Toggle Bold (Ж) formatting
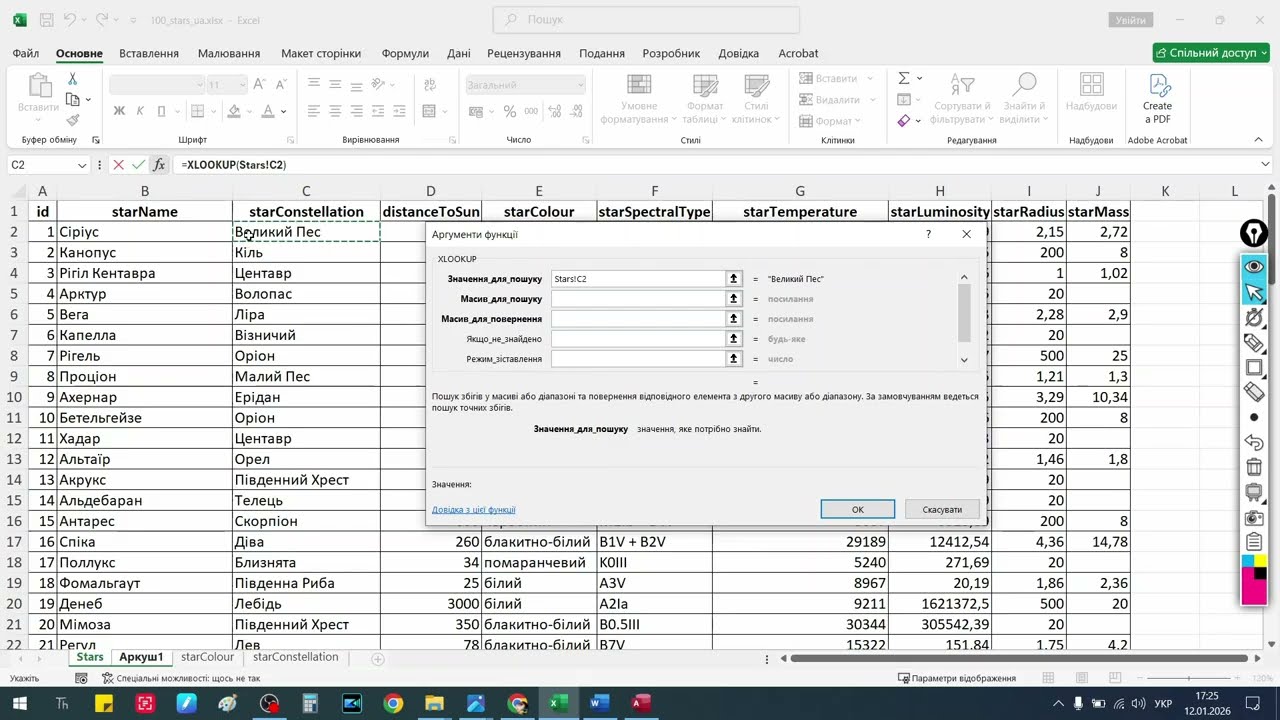Image resolution: width=1280 pixels, height=720 pixels. [120, 111]
